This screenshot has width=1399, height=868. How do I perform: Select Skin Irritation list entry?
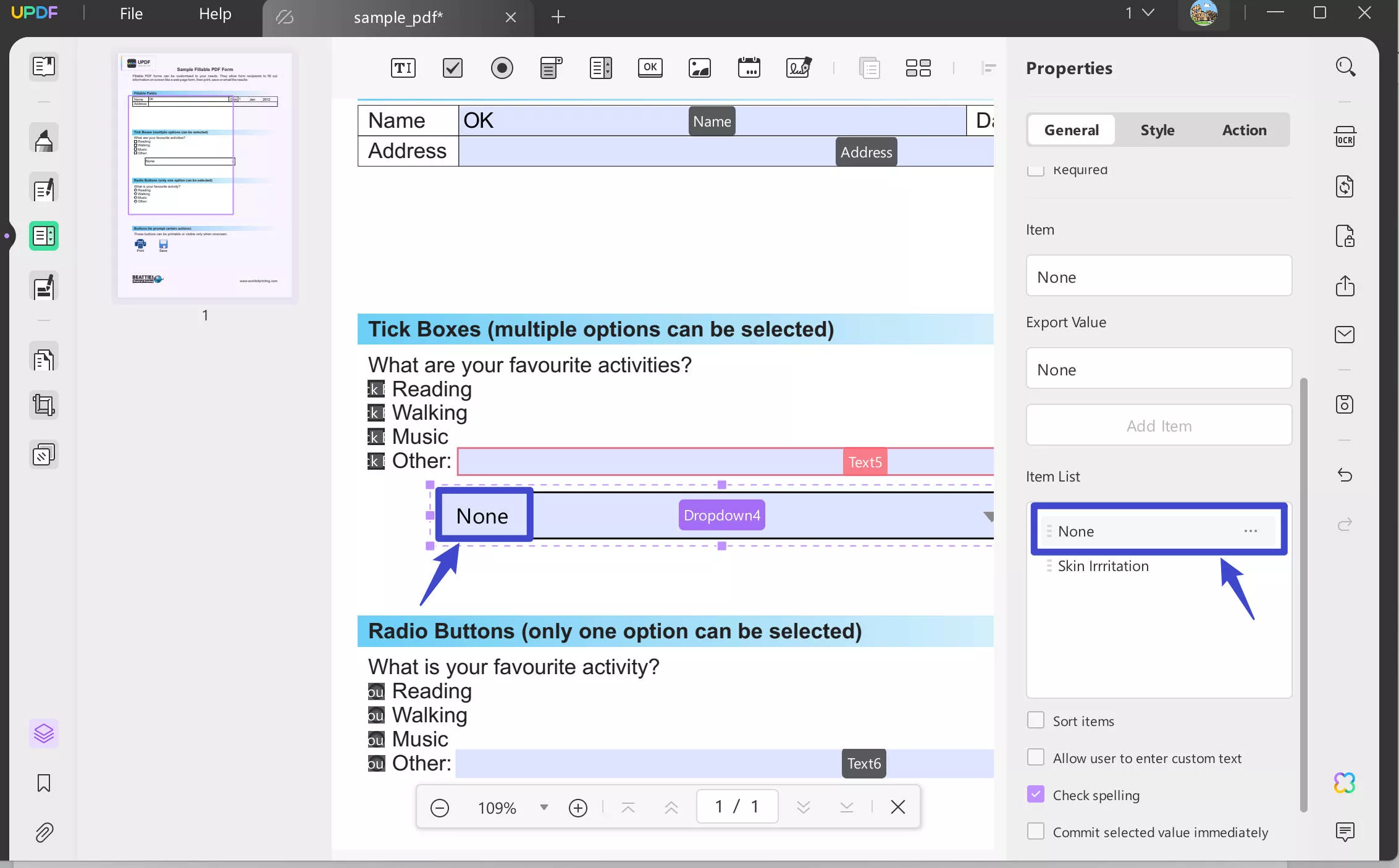[1103, 566]
